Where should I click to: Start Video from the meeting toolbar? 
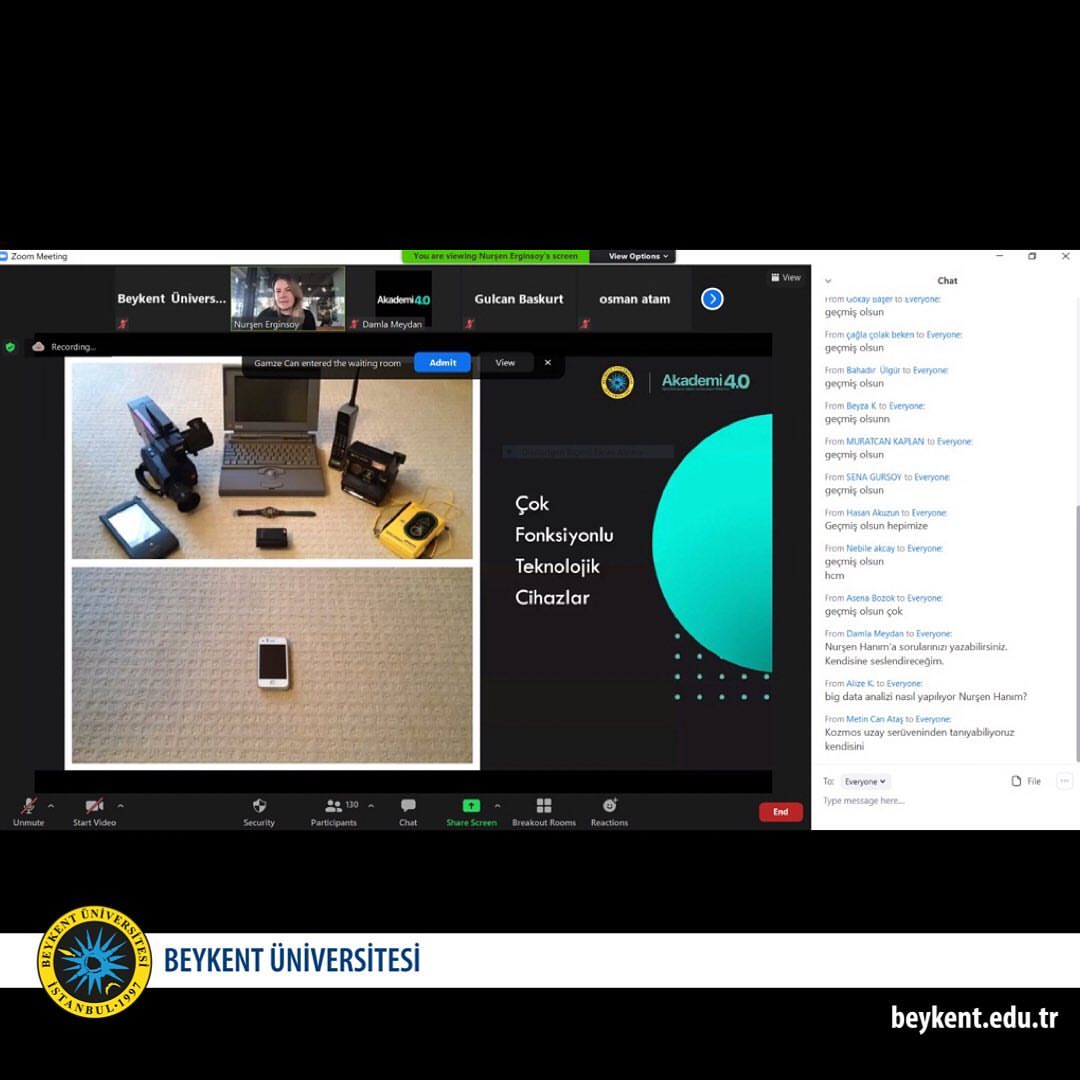pos(94,811)
